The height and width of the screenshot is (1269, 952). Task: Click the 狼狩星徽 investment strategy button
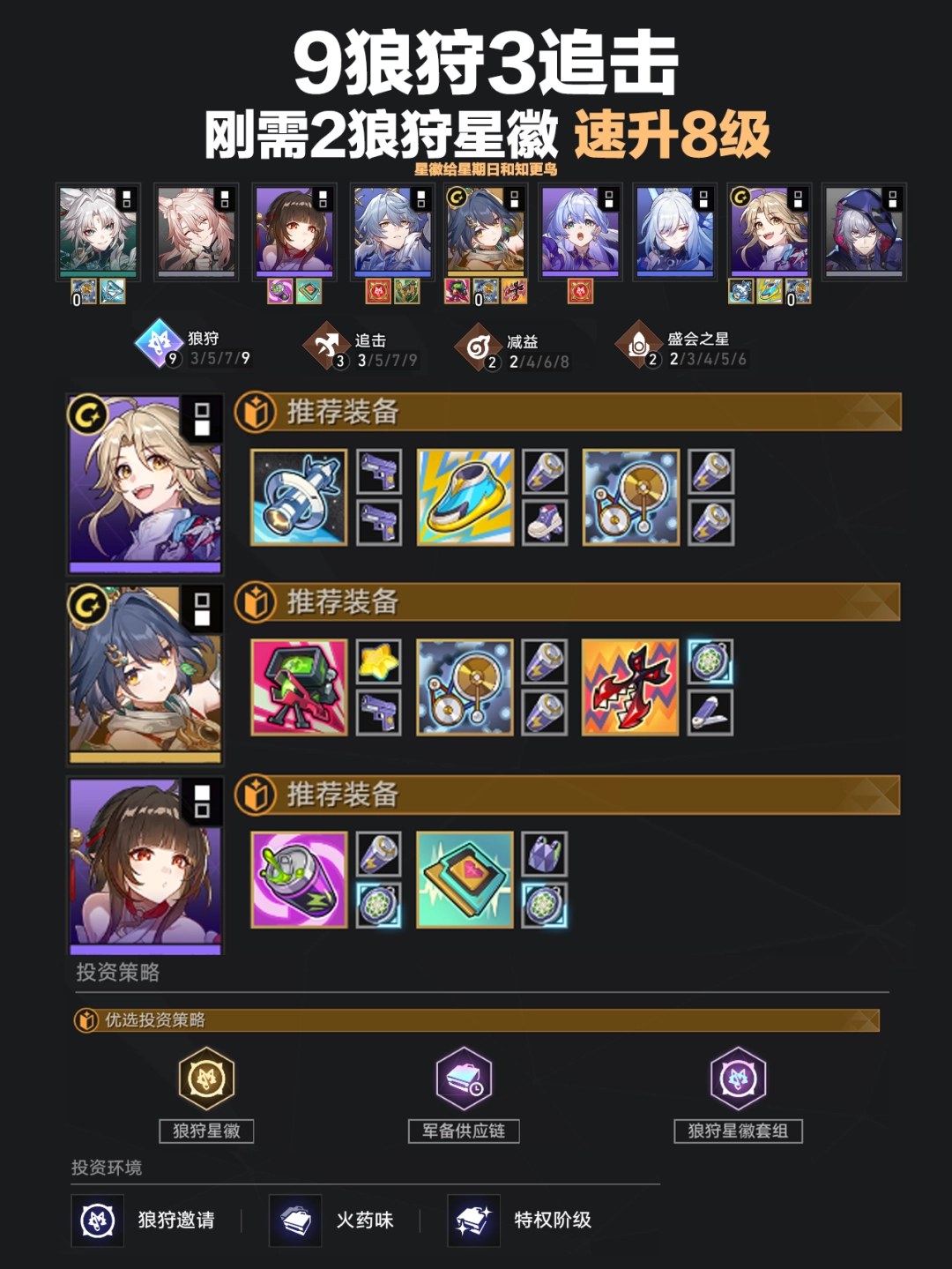206,1094
